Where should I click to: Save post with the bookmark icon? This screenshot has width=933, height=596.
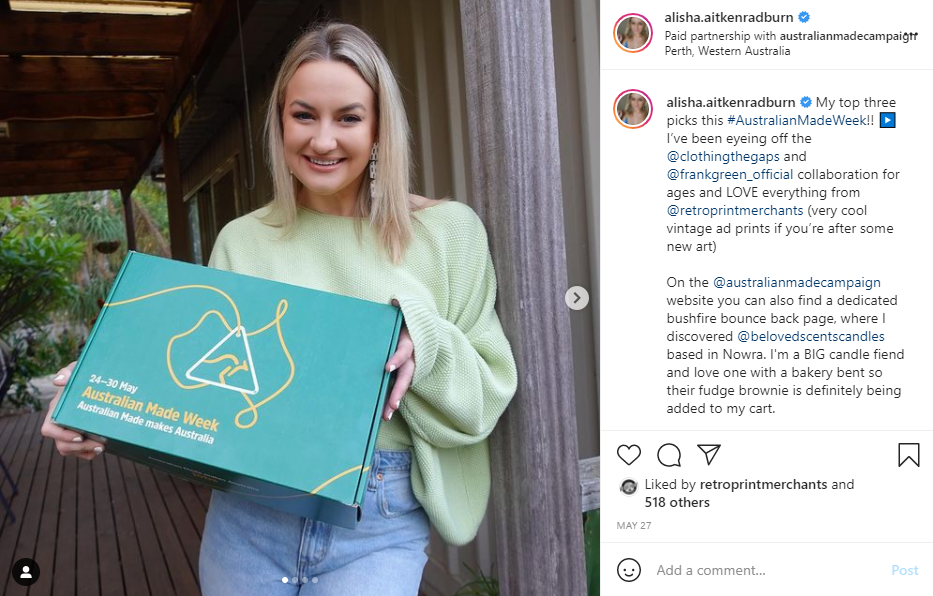(x=909, y=455)
